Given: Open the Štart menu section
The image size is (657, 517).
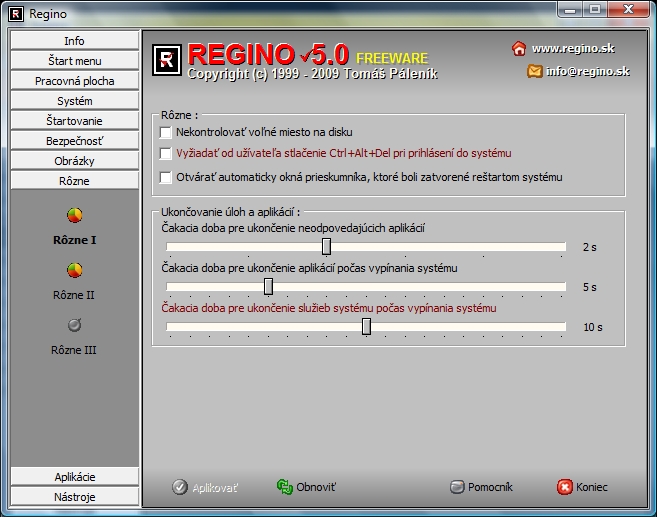Looking at the screenshot, I should click(75, 61).
